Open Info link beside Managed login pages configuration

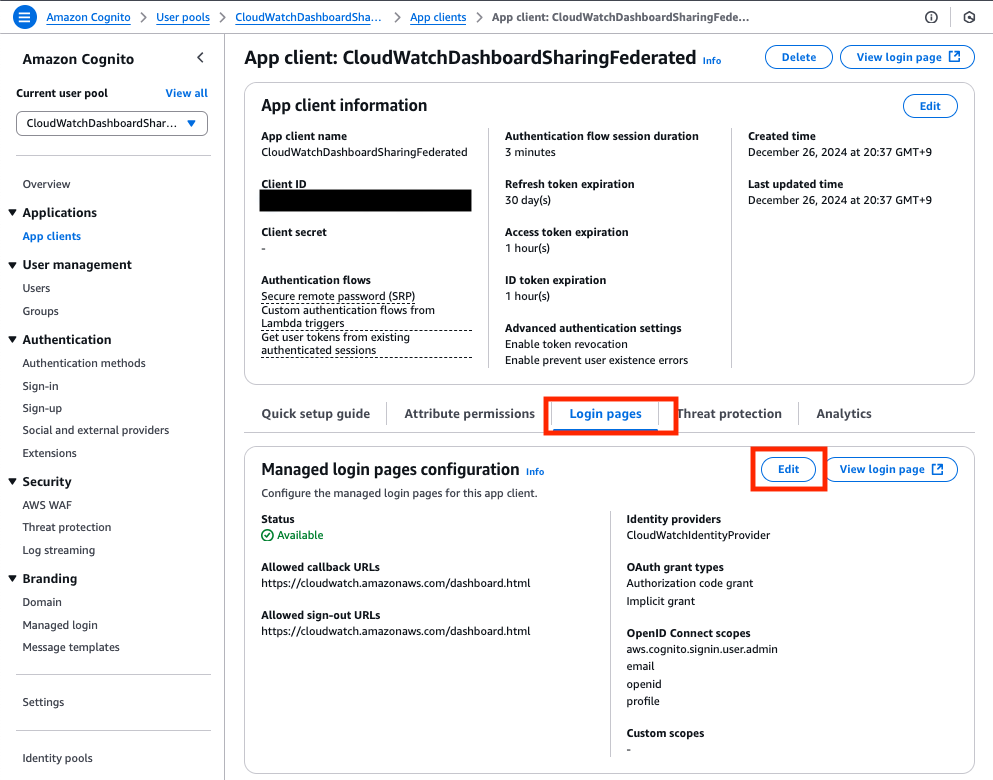[535, 472]
